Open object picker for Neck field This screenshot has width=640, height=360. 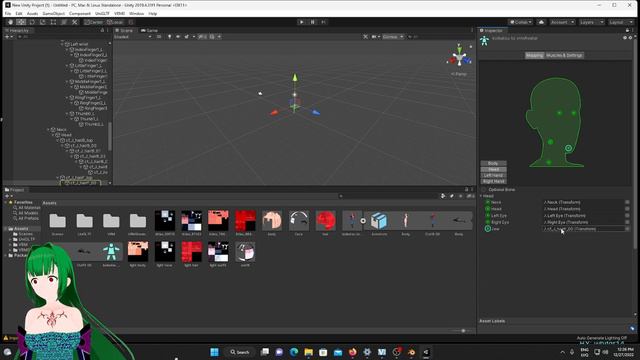click(x=627, y=202)
